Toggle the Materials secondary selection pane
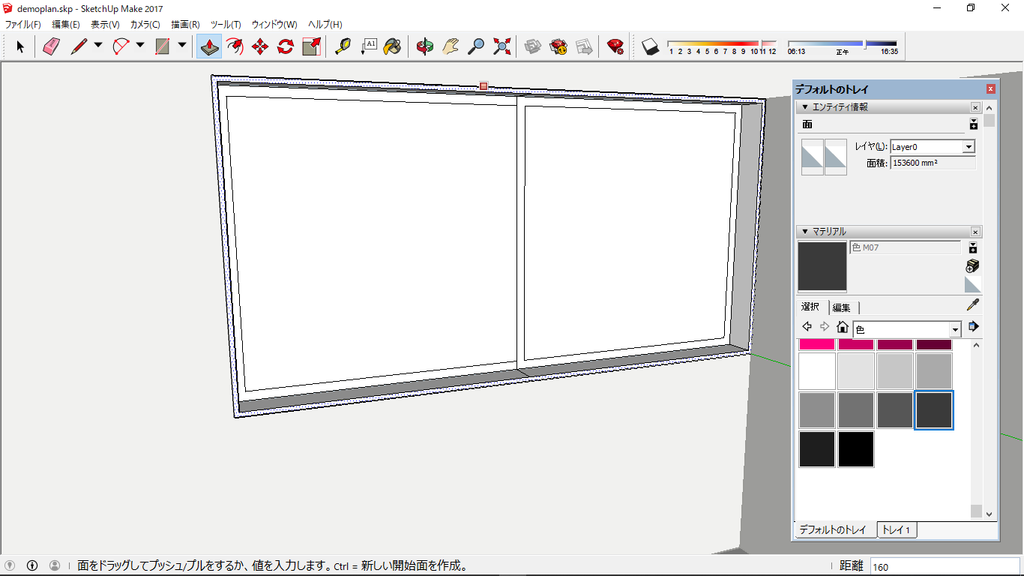This screenshot has height=576, width=1024. pyautogui.click(x=973, y=248)
